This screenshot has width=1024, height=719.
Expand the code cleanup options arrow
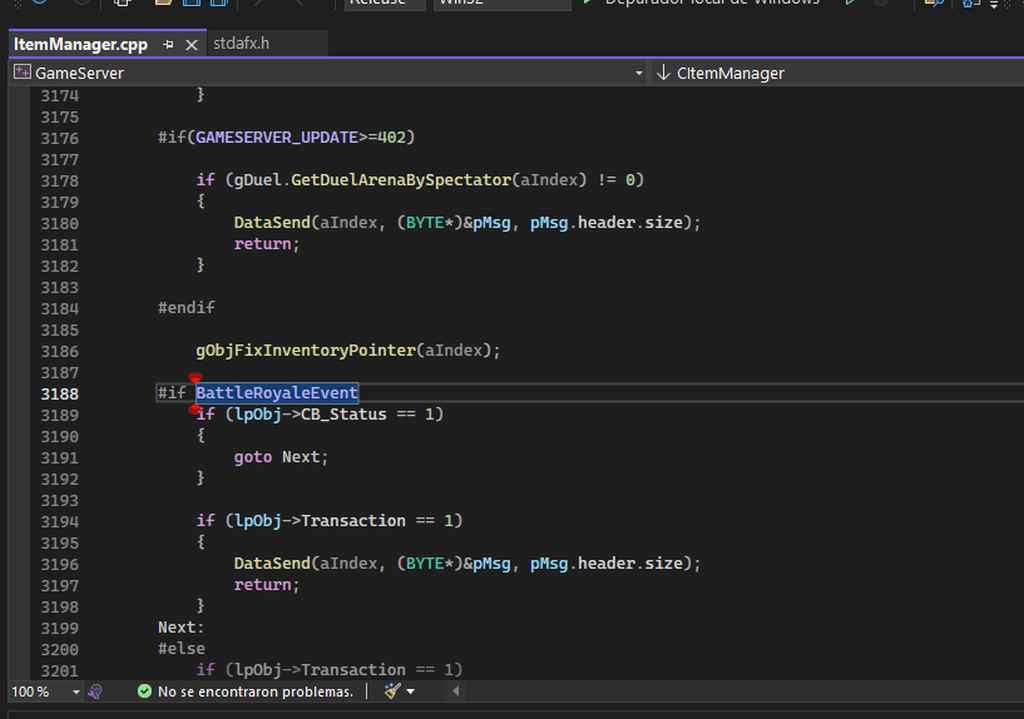pyautogui.click(x=411, y=692)
